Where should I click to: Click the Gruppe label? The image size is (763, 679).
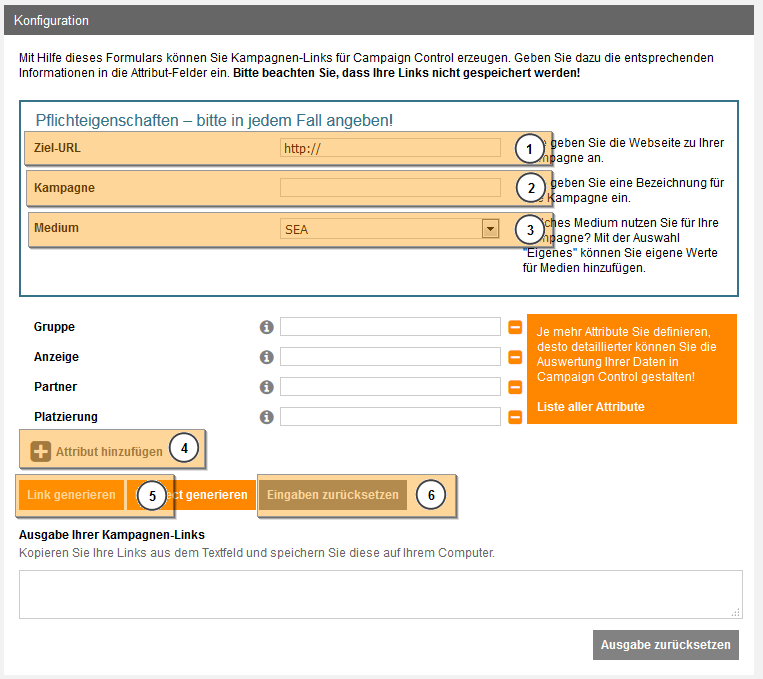[x=54, y=327]
